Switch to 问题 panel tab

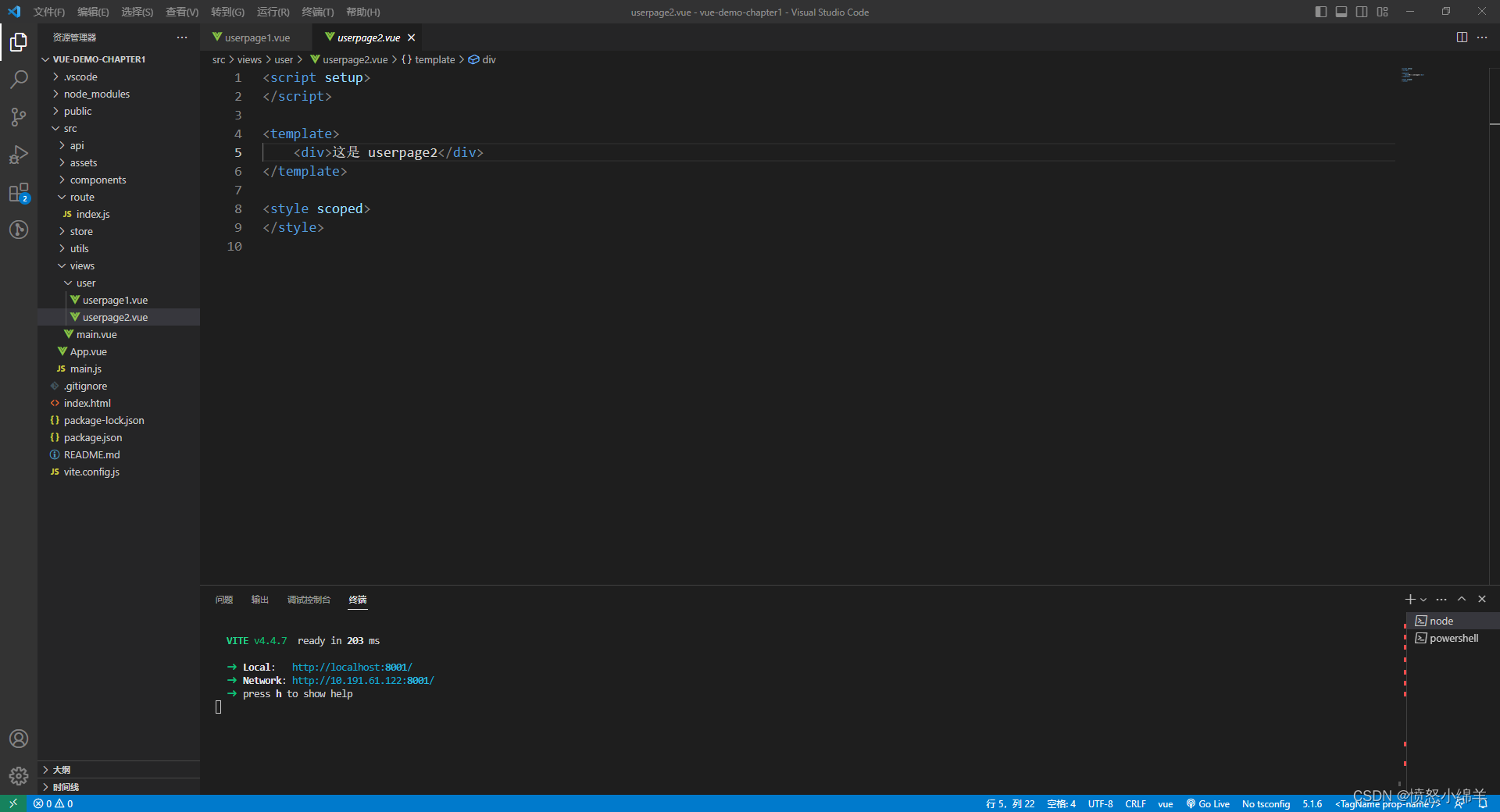[x=224, y=600]
